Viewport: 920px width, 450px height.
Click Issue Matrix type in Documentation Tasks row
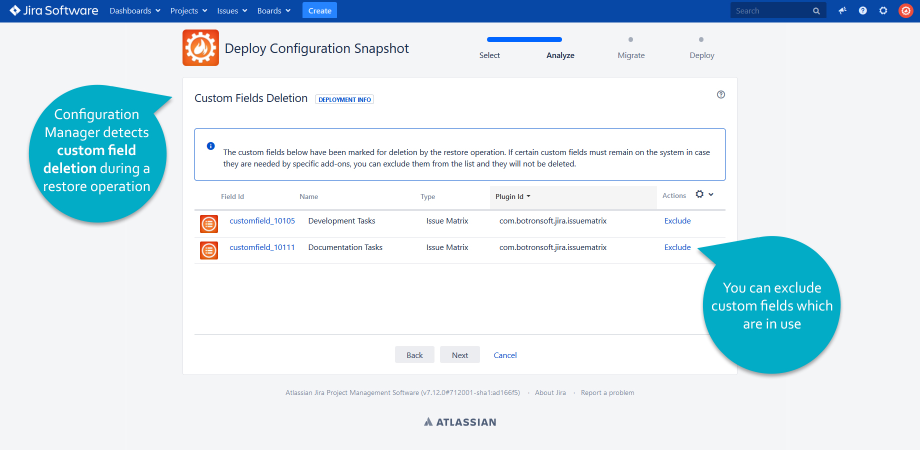click(x=447, y=248)
